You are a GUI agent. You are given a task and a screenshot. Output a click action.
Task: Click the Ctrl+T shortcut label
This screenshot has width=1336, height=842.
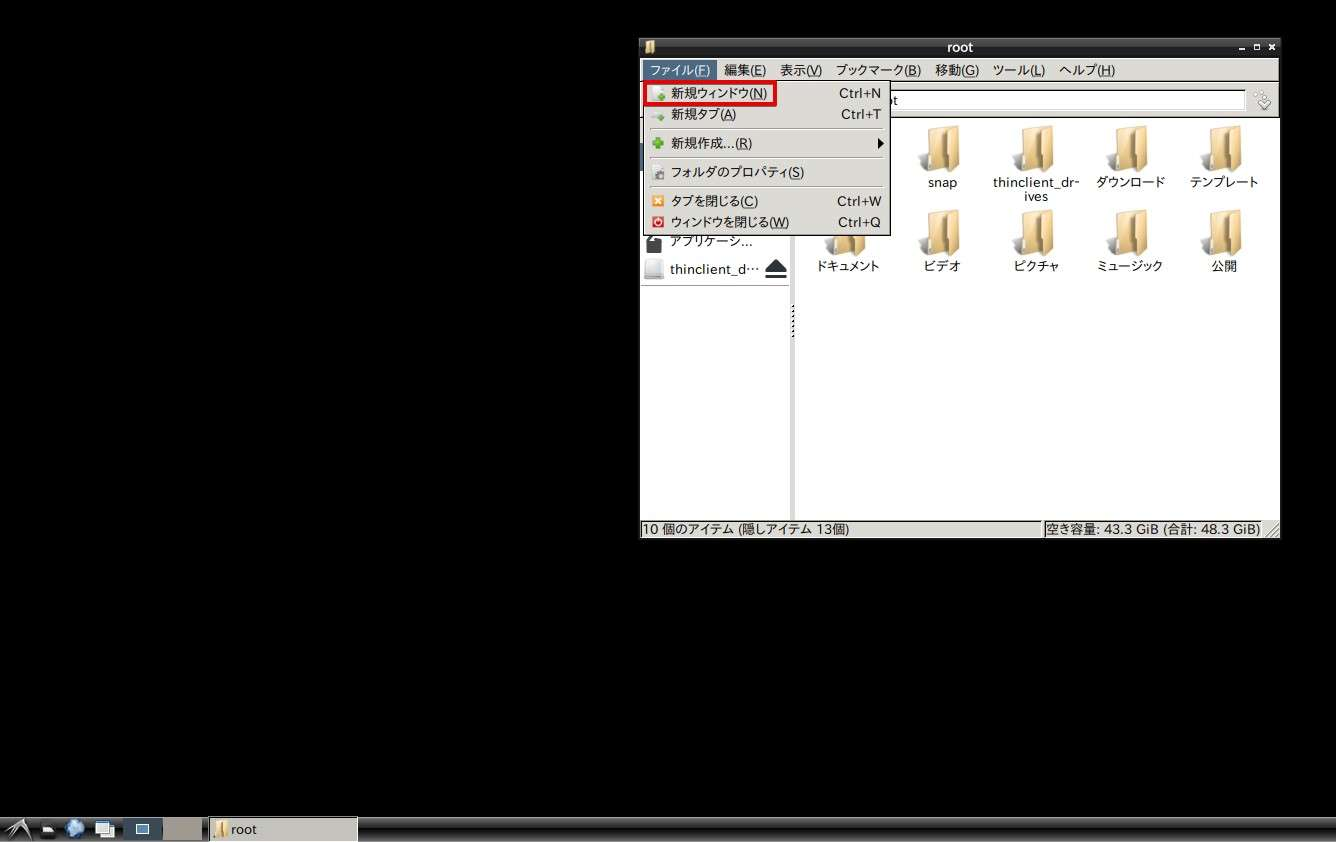861,114
